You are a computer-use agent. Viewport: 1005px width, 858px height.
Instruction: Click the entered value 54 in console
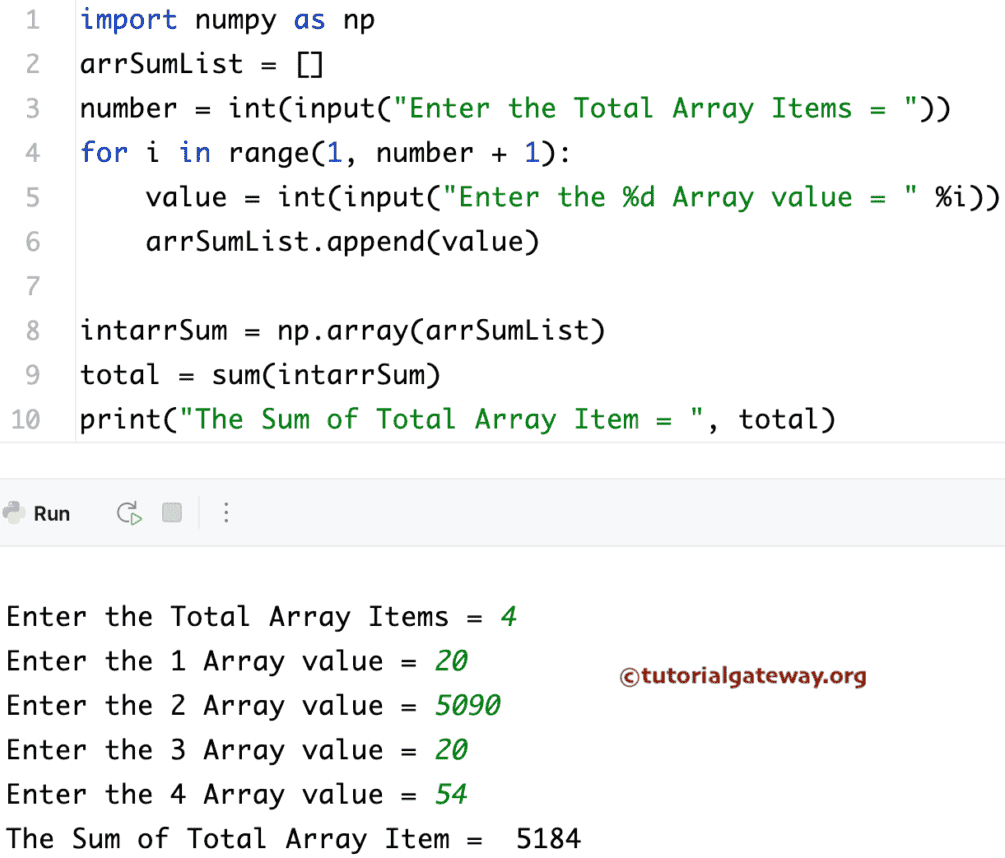(x=450, y=793)
